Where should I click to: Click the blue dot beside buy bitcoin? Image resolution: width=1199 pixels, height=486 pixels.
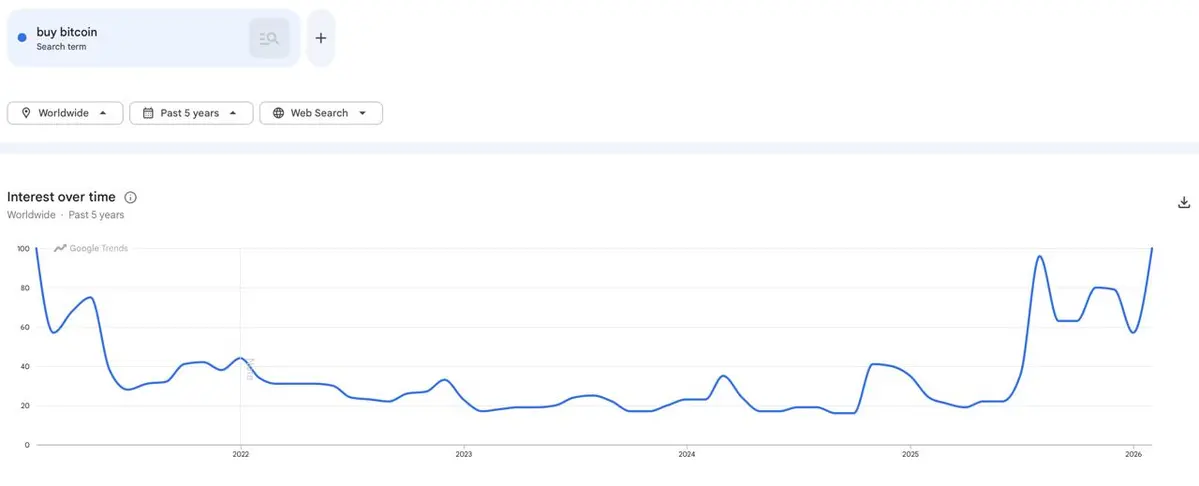tap(22, 38)
